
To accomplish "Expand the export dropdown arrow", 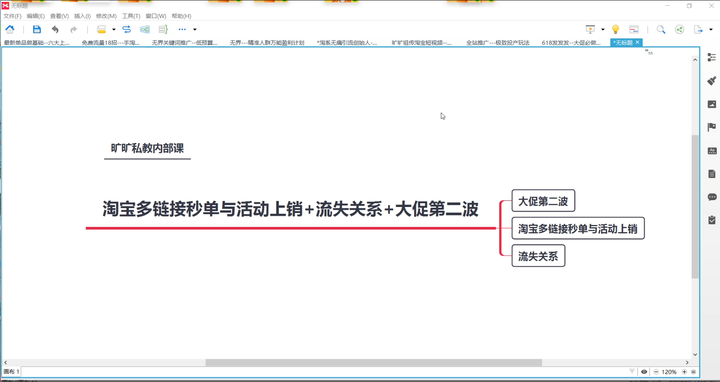I will (711, 29).
